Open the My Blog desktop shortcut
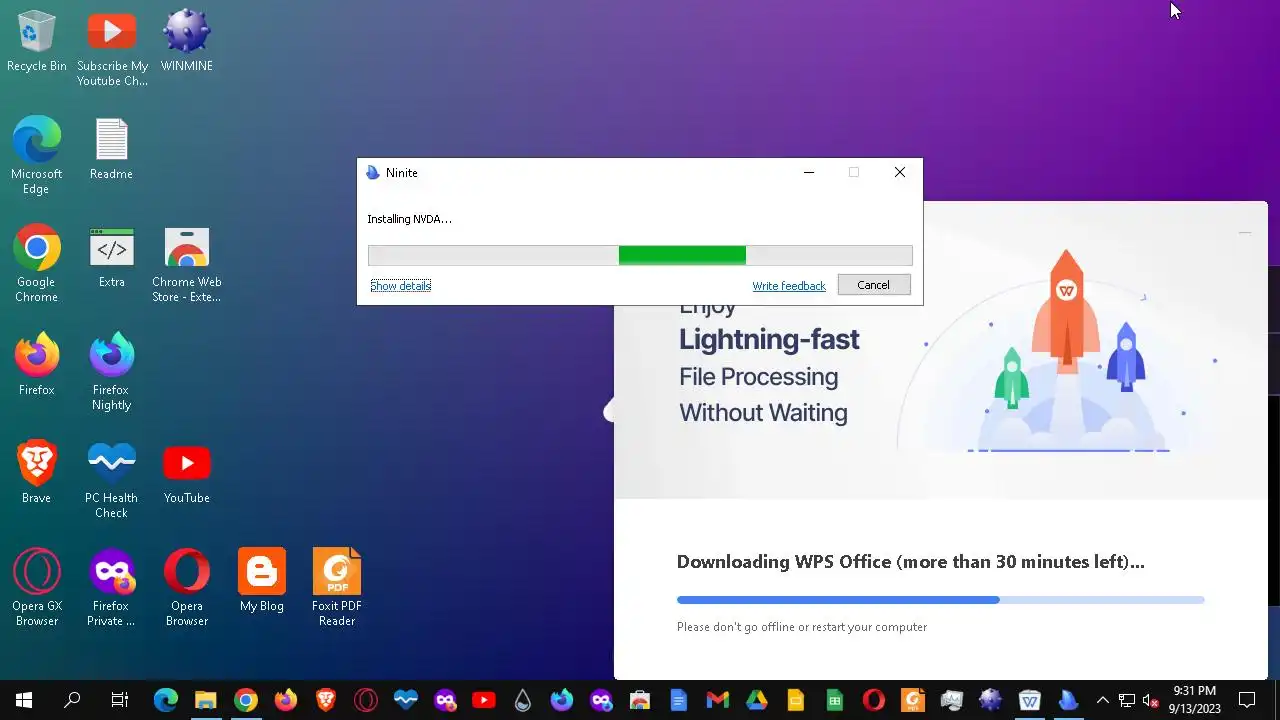Screen dimensions: 1280x720 pyautogui.click(x=262, y=580)
